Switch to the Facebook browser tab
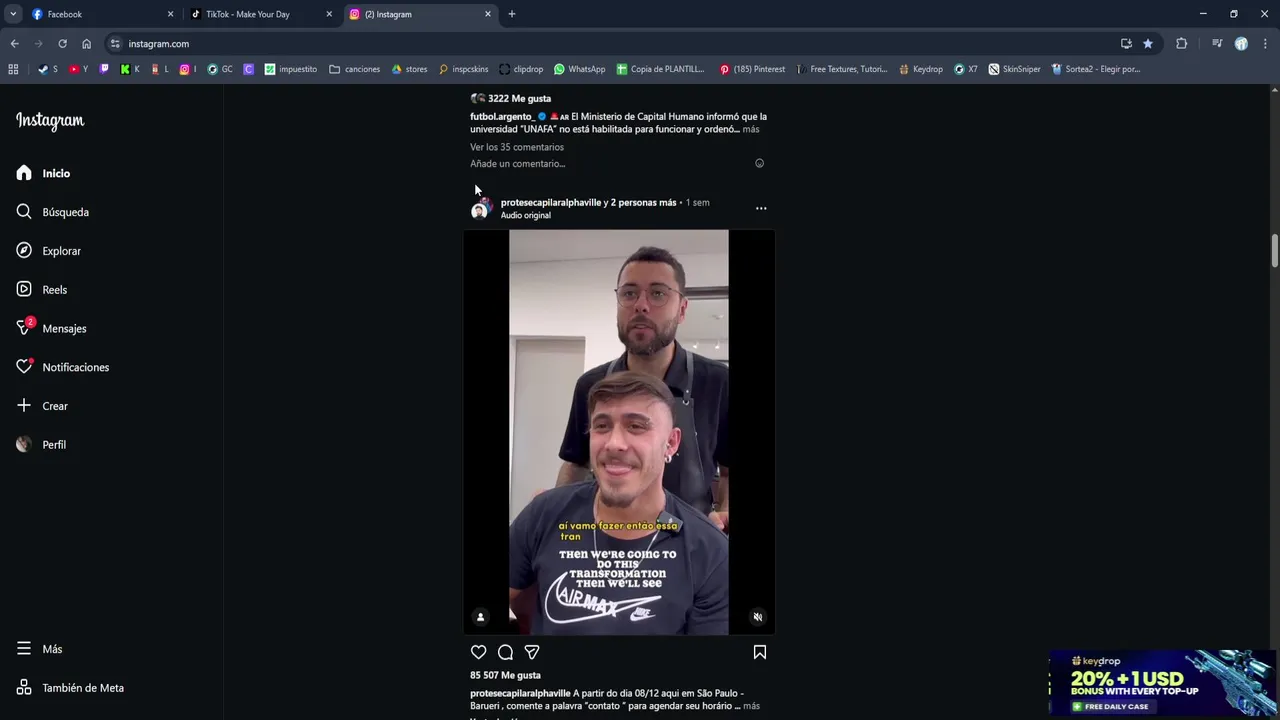This screenshot has width=1280, height=720. pos(102,14)
